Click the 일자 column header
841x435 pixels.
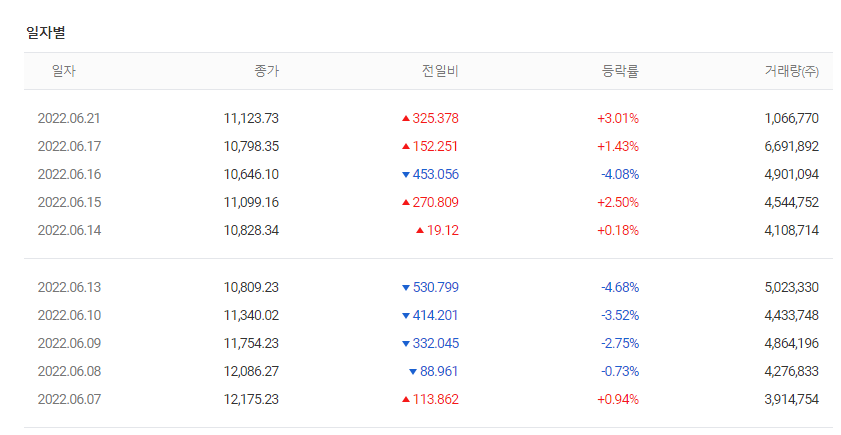tap(64, 71)
